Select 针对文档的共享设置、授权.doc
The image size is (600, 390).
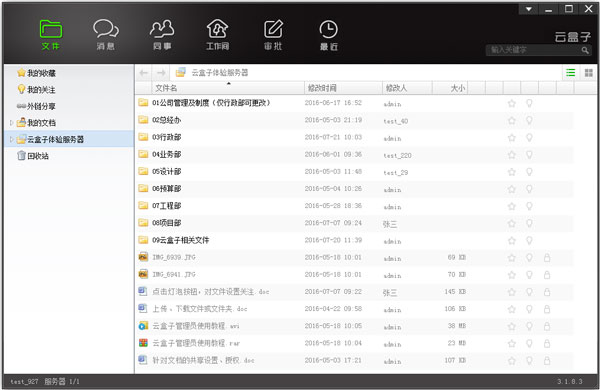pyautogui.click(x=203, y=360)
